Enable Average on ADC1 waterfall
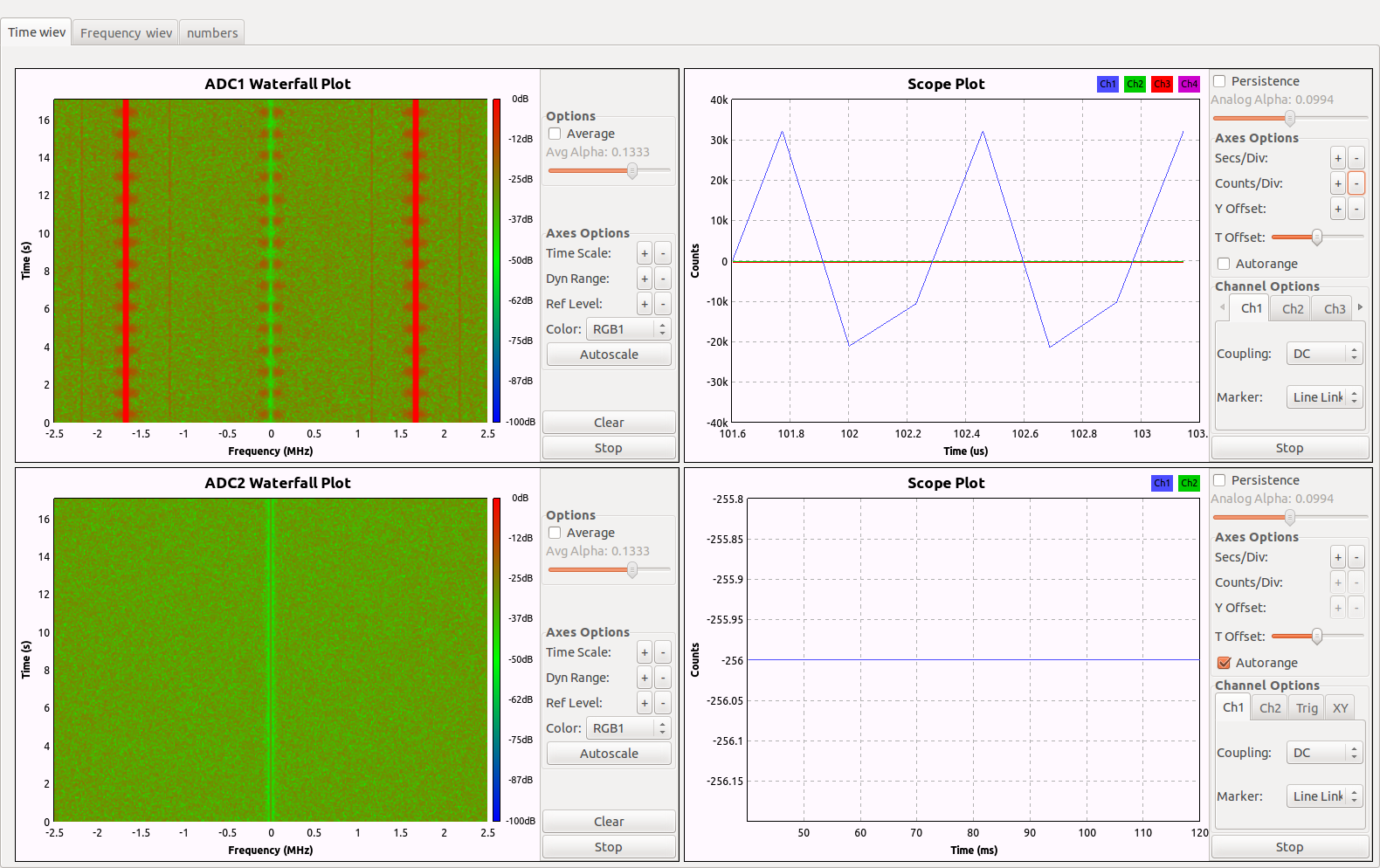The image size is (1380, 868). 555,134
